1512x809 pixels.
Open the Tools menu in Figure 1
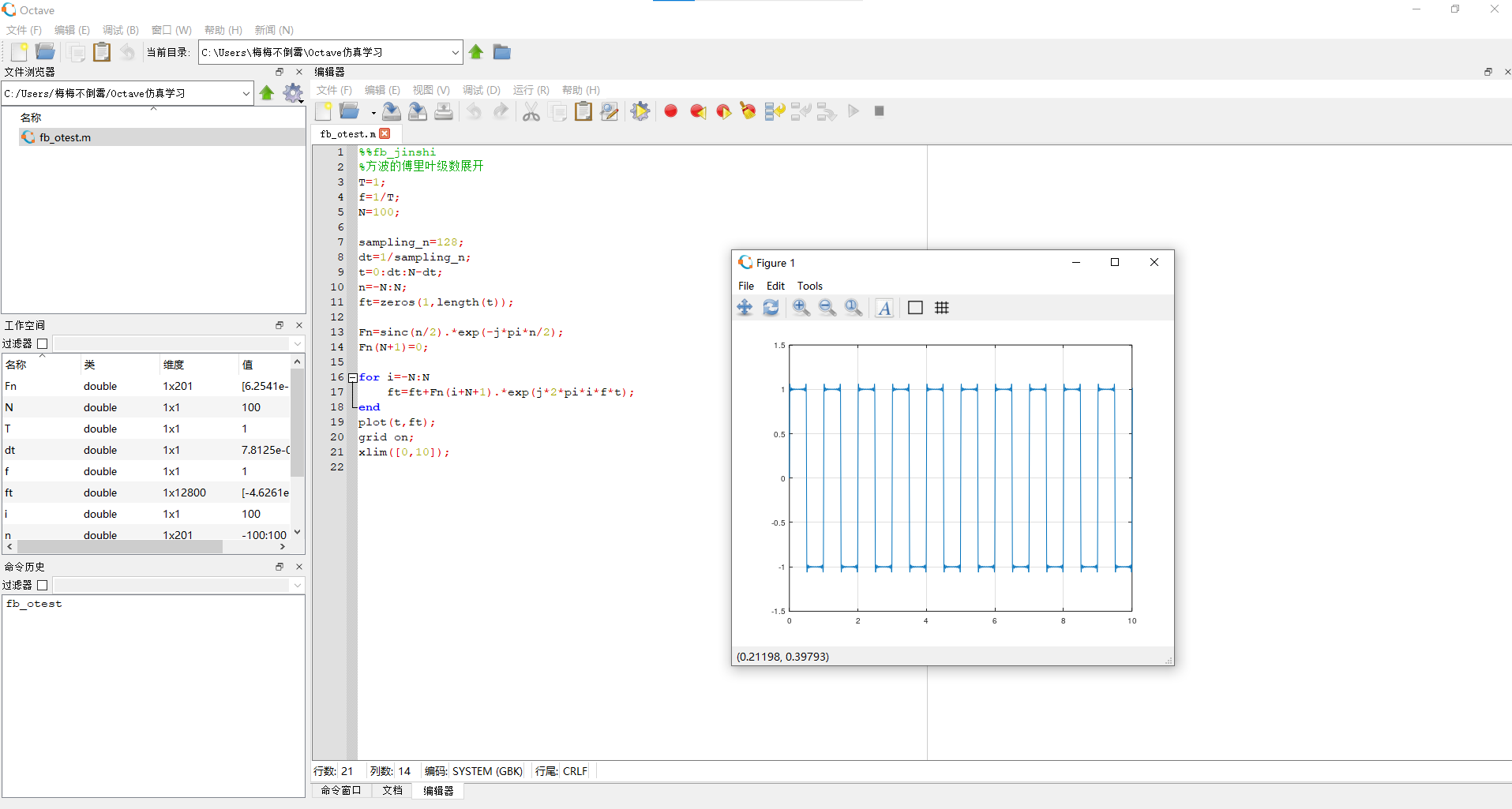809,286
